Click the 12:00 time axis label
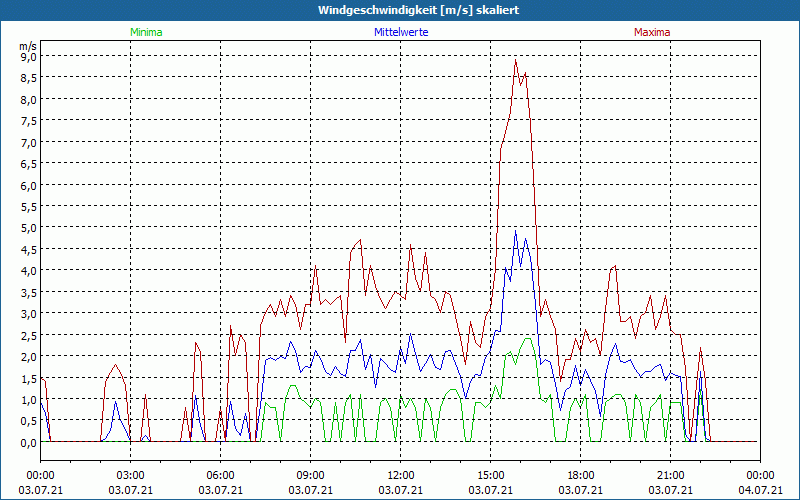 tap(401, 476)
